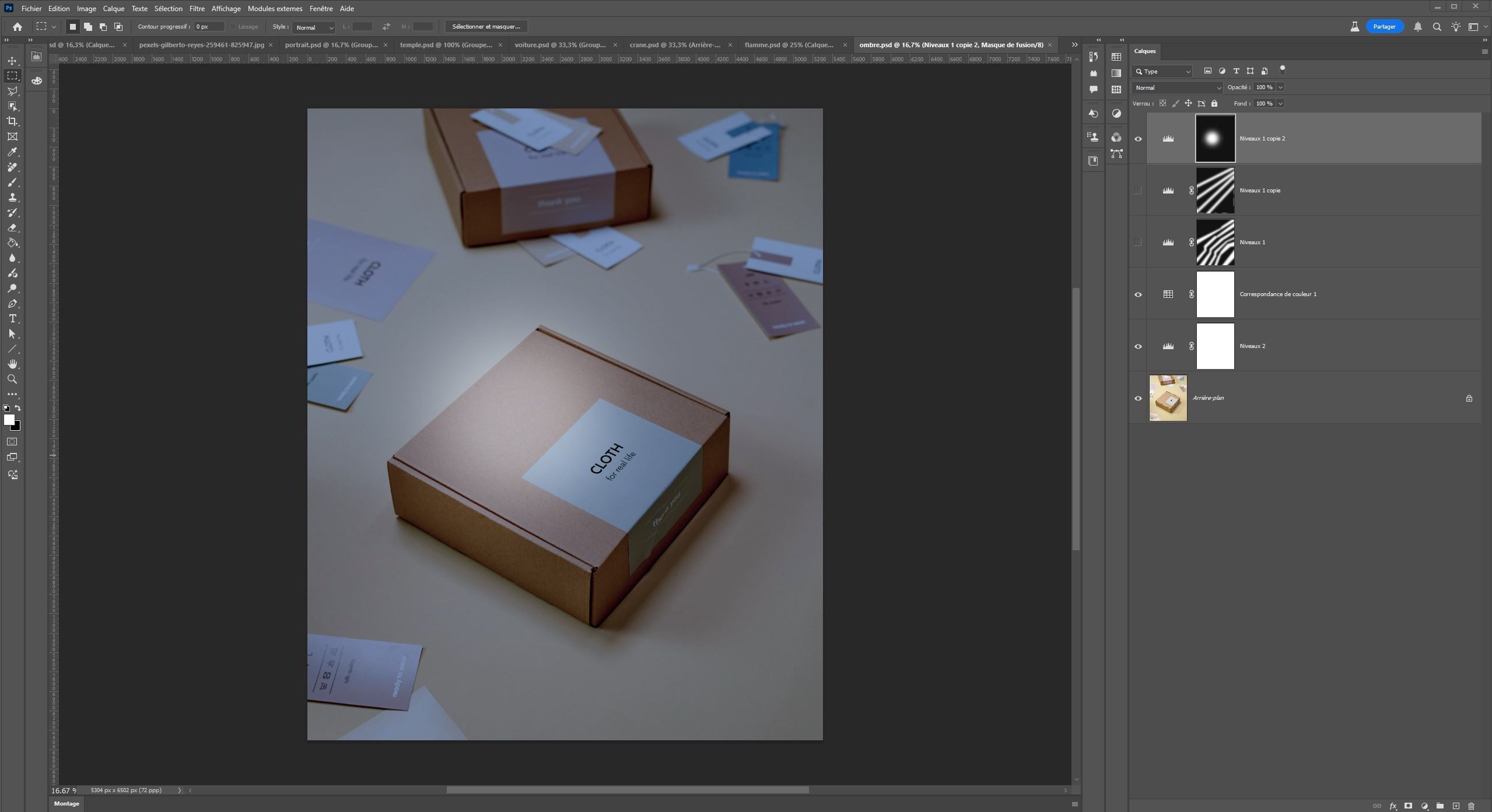Image resolution: width=1492 pixels, height=812 pixels.
Task: Show the Niveaux 1 copie layer
Action: click(x=1138, y=191)
